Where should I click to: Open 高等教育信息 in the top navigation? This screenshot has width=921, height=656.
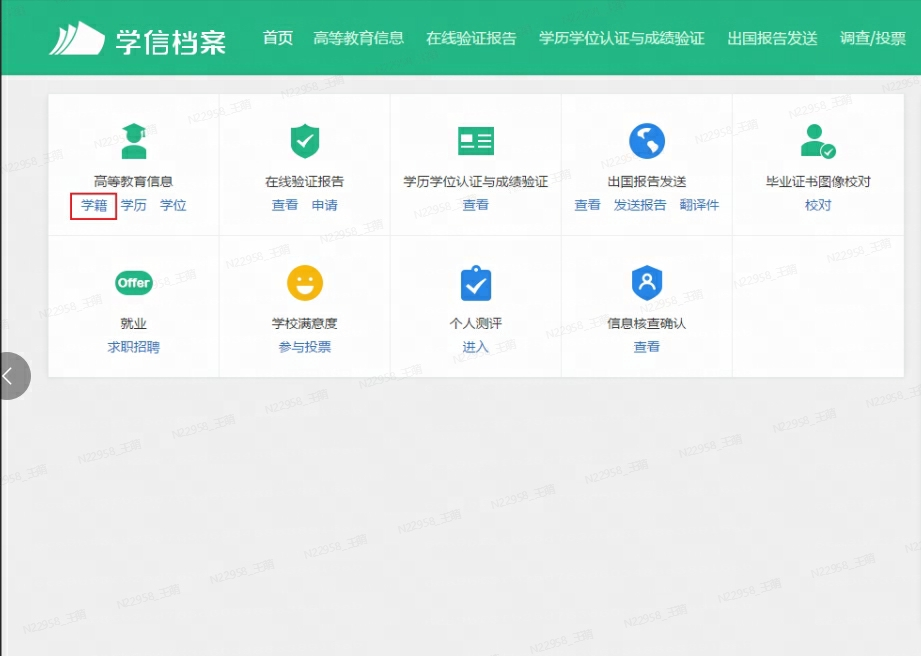(358, 38)
